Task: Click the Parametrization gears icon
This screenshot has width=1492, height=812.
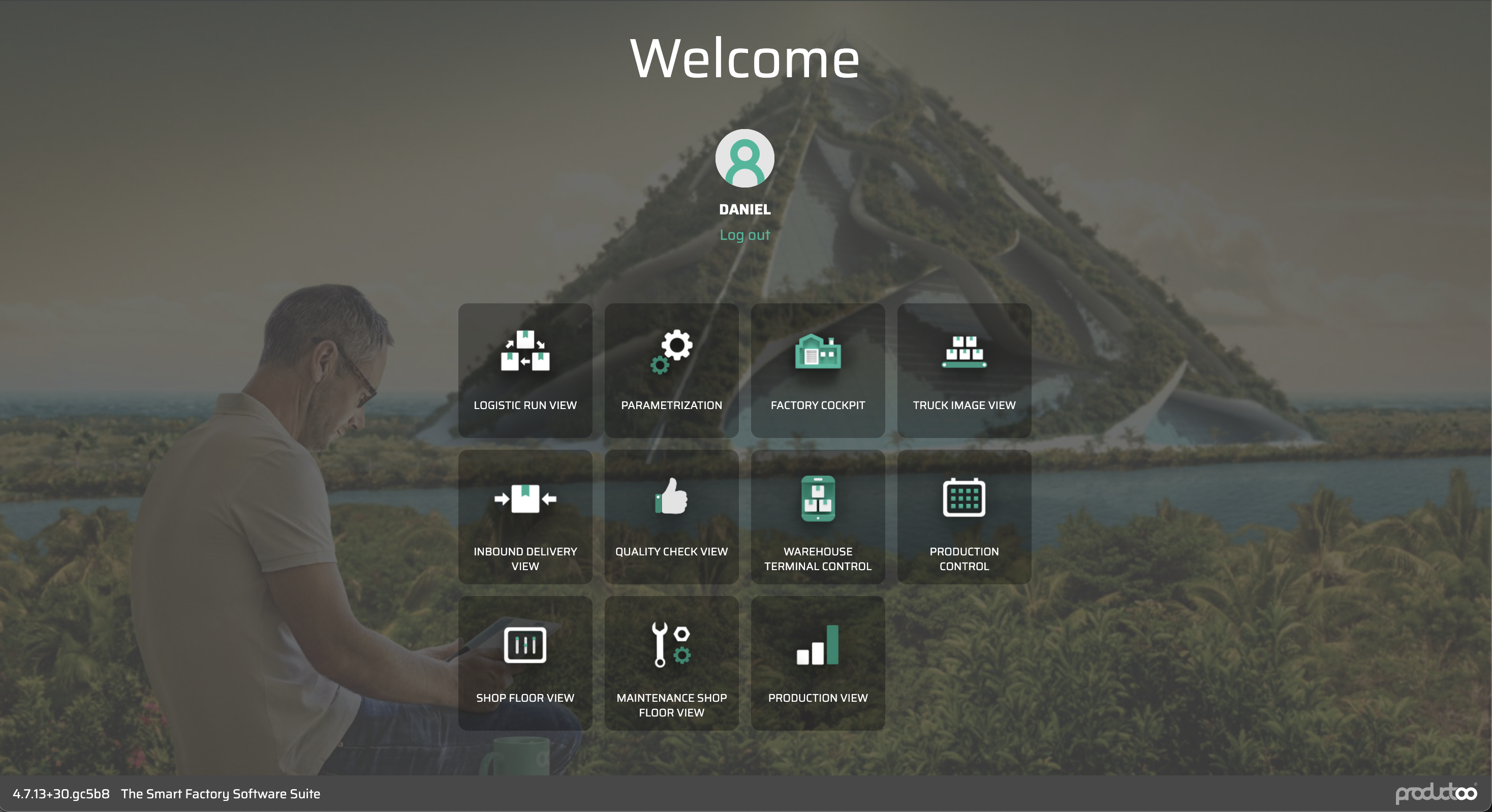Action: point(671,351)
